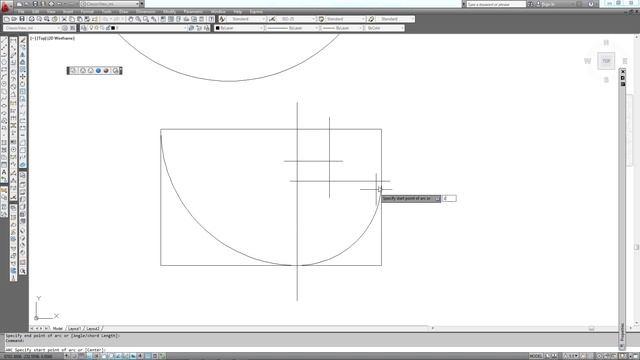Viewport: 640px width, 360px height.
Task: Click the command line input area
Action: pyautogui.click(x=310, y=350)
